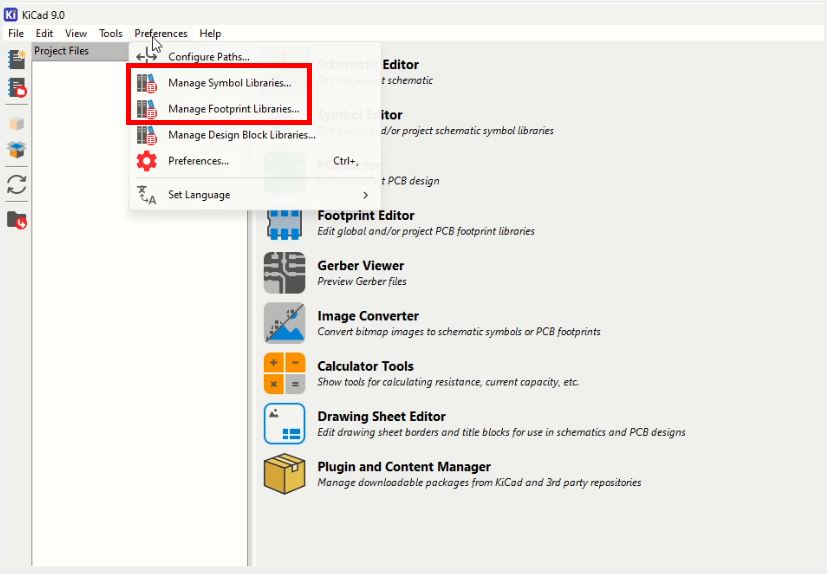Viewport: 827px width, 574px height.
Task: Choose Preferences... Ctrl+, entry
Action: click(255, 161)
